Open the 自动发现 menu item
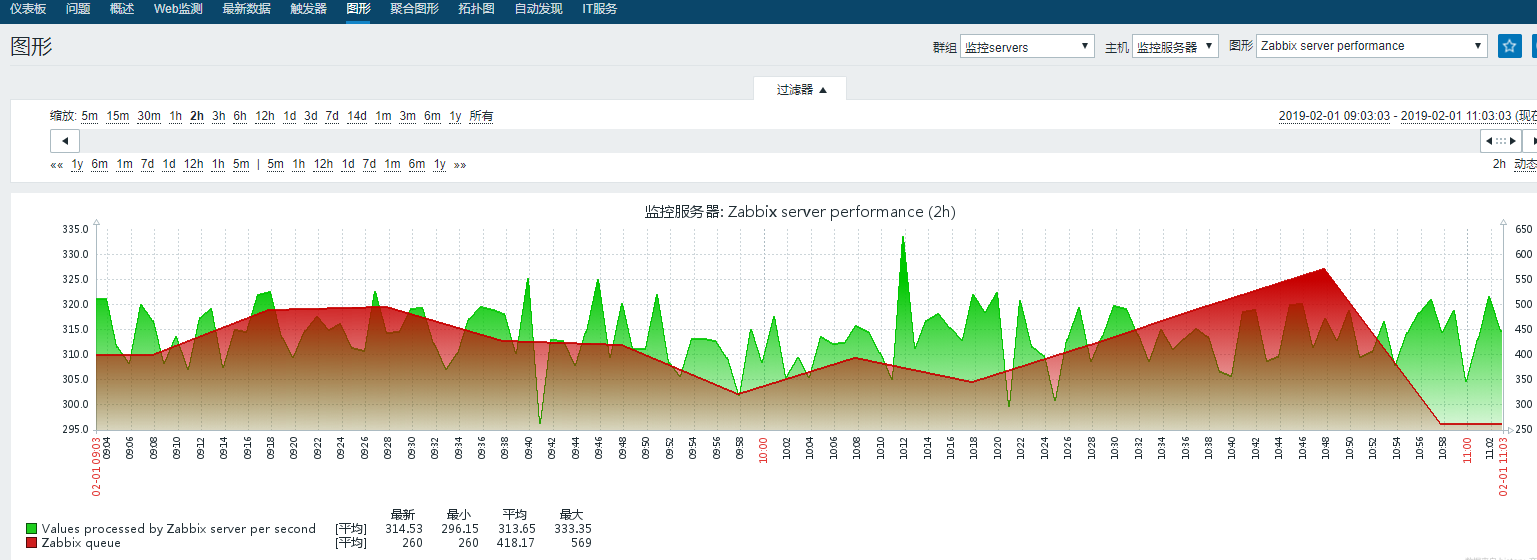Image resolution: width=1537 pixels, height=560 pixels. click(x=538, y=9)
